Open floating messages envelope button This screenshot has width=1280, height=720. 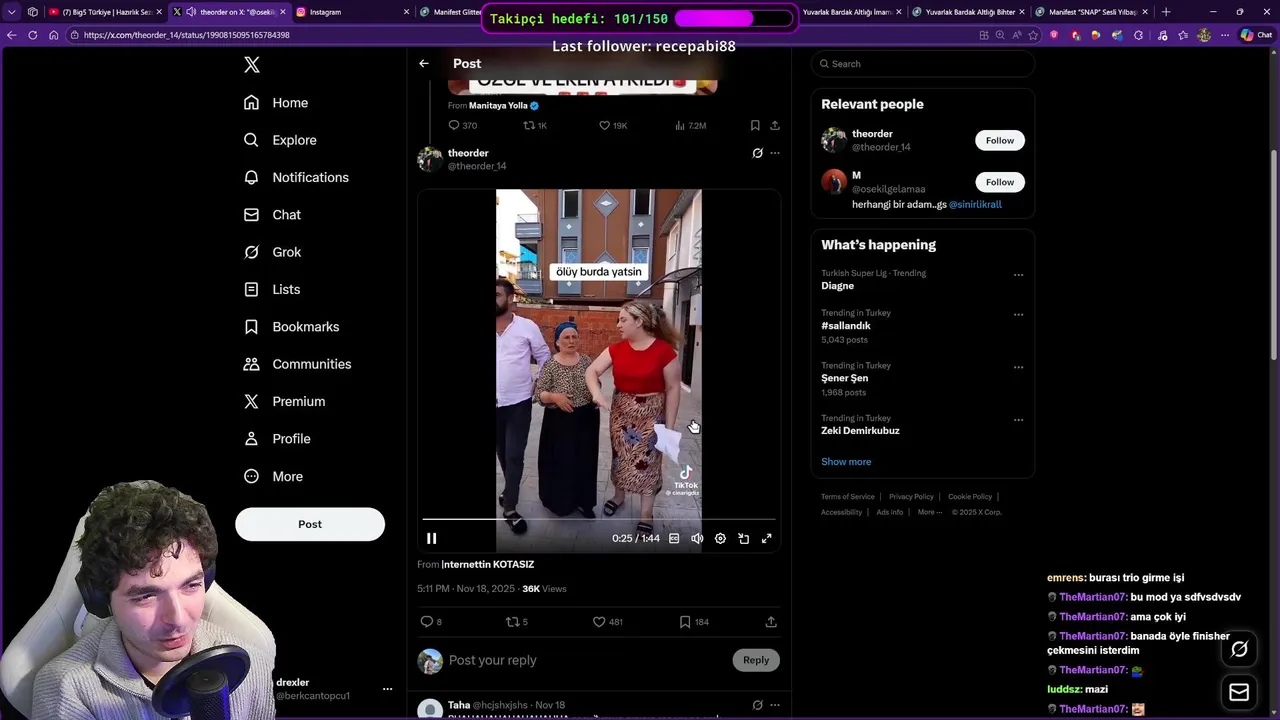[x=1239, y=692]
